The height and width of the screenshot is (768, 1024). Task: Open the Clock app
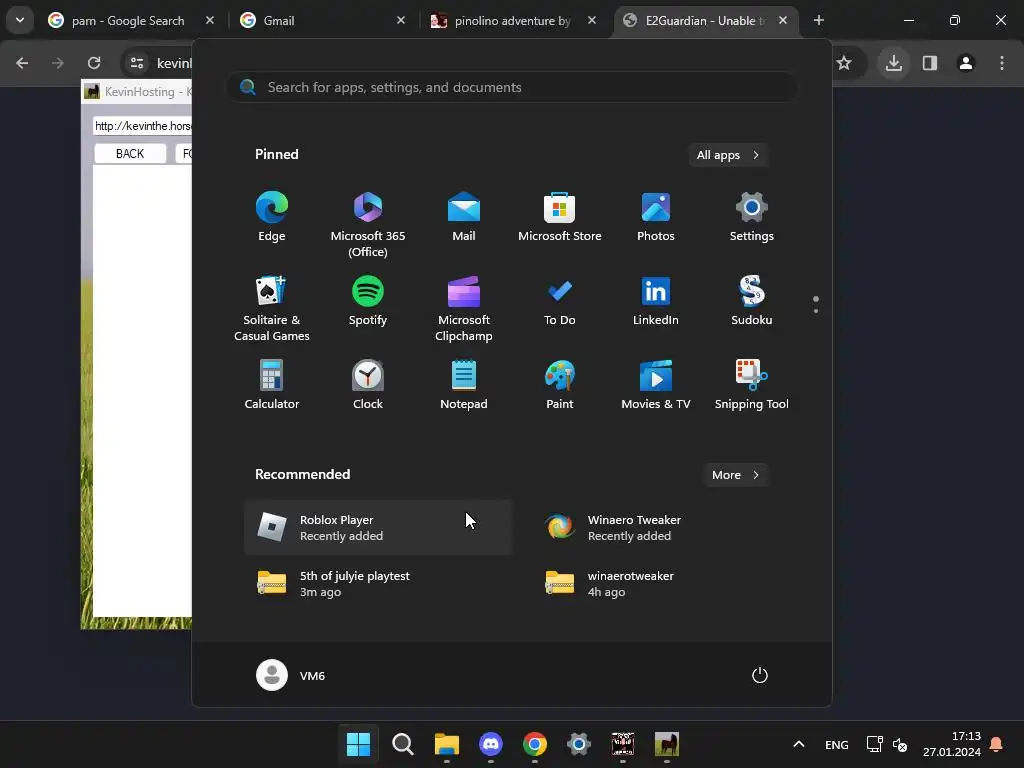pos(368,385)
